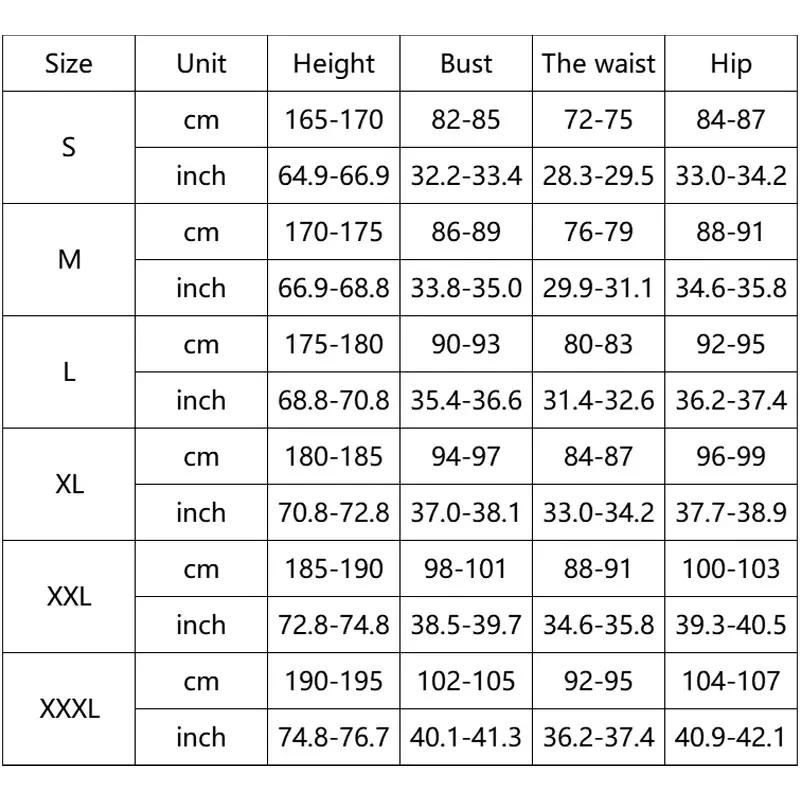Click the 100-103 hip cell
This screenshot has height=800, width=800.
[730, 569]
